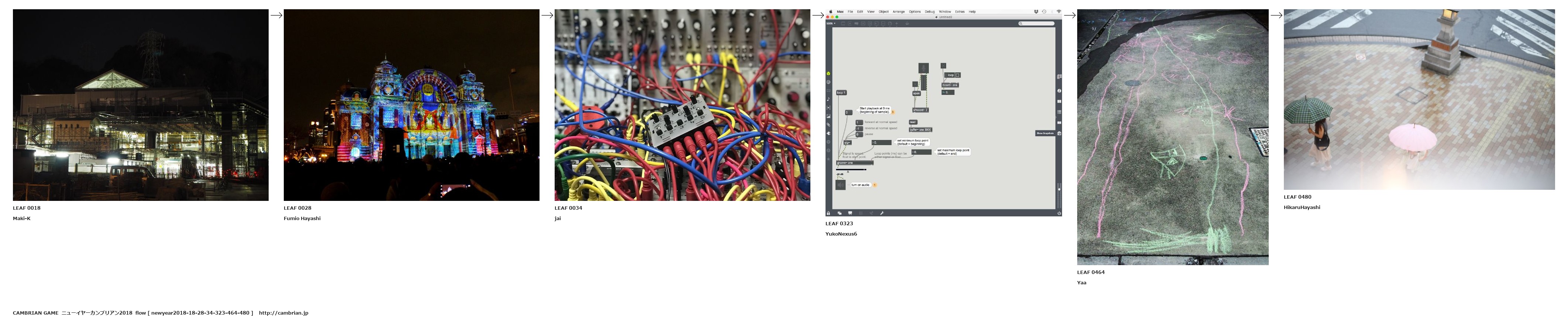Viewport: 1568px width, 322px height.
Task: Open the Options menu in the Max menu bar
Action: [914, 11]
